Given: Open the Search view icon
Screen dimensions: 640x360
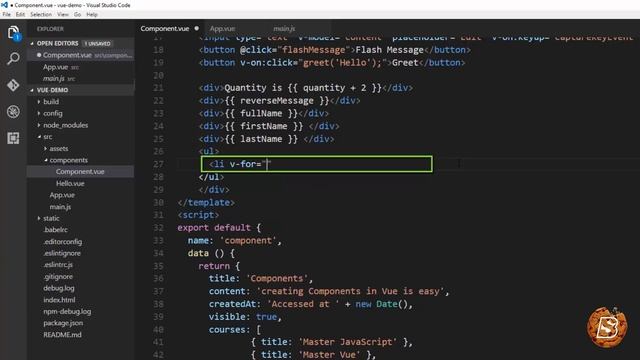Looking at the screenshot, I should [x=13, y=59].
